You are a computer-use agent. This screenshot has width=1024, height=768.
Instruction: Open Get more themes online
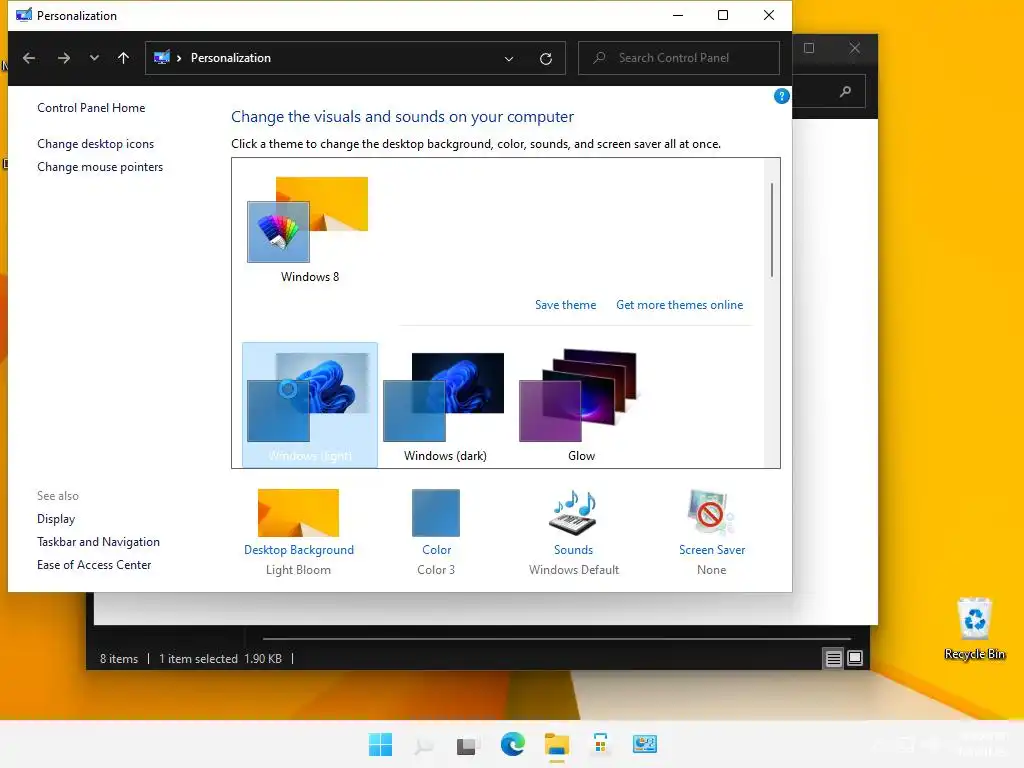679,305
